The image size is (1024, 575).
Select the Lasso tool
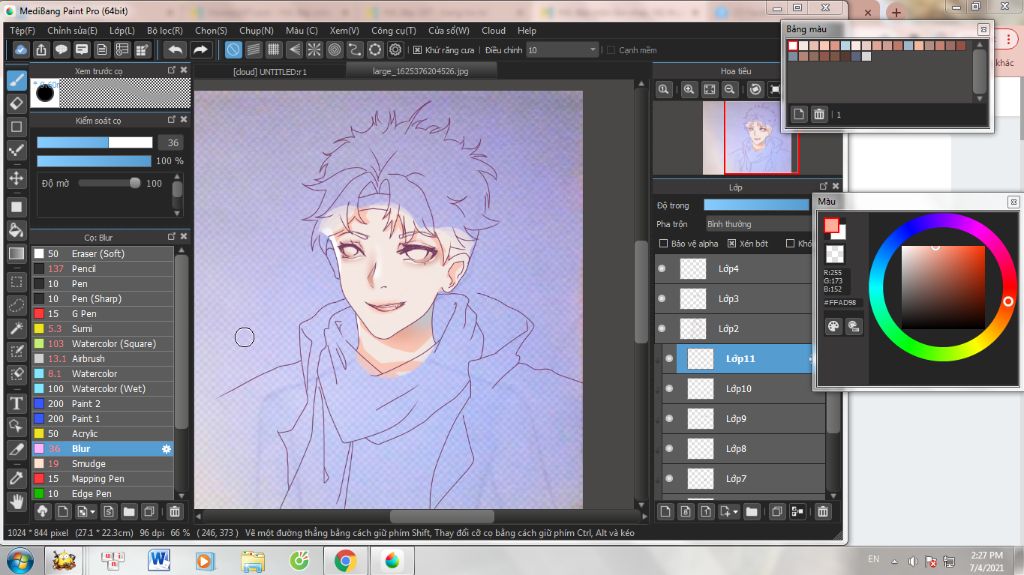click(16, 304)
